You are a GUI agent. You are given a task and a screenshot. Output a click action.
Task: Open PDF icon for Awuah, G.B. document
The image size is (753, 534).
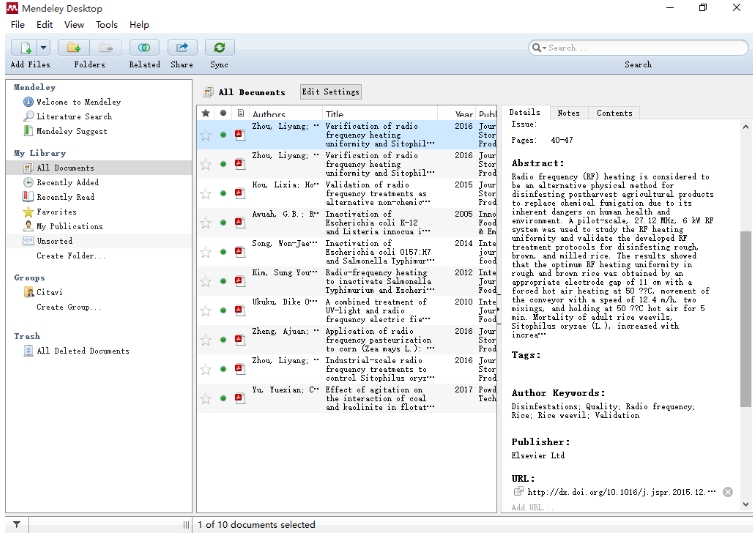click(240, 222)
